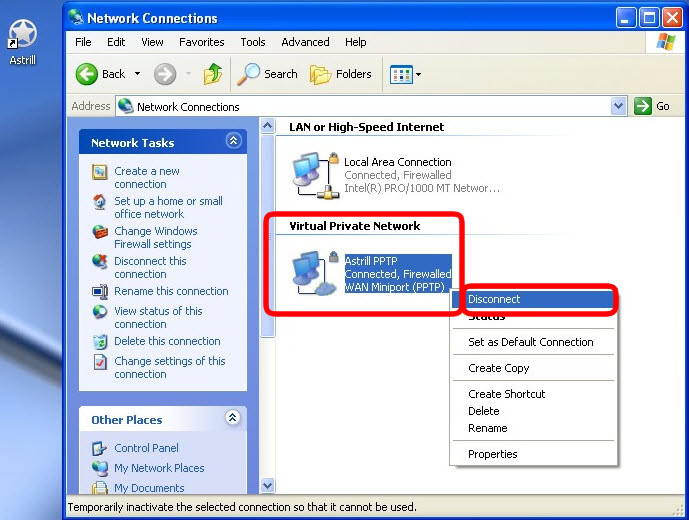Click the title bar Network Connections icon
The image size is (689, 524).
click(76, 17)
